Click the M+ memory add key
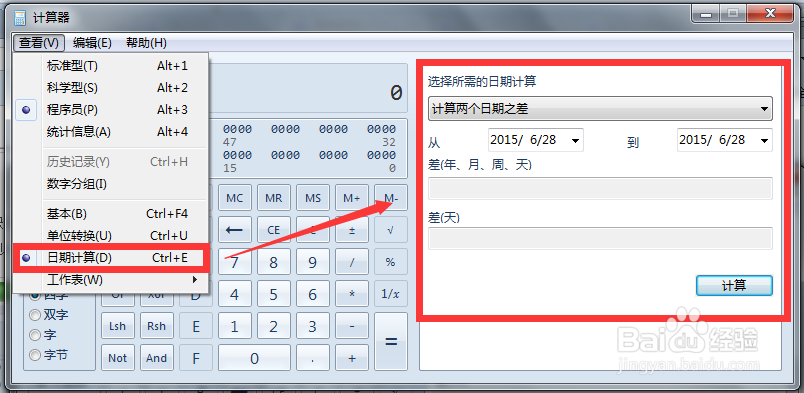This screenshot has width=804, height=393. [352, 198]
